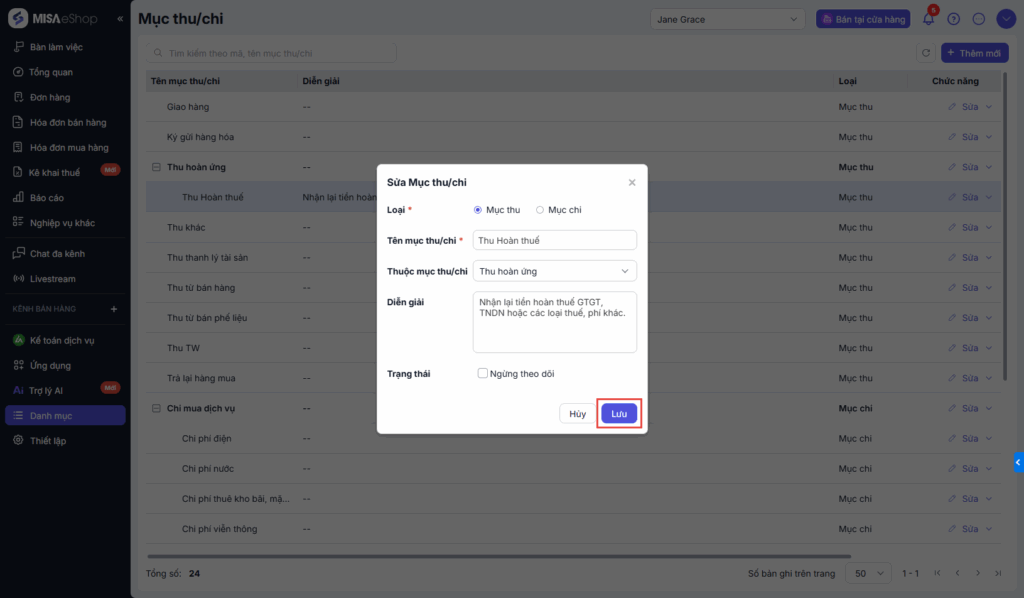Open the row dropdown arrow for Trả lại hàng mua
Screen dimensions: 1024x598
[989, 378]
